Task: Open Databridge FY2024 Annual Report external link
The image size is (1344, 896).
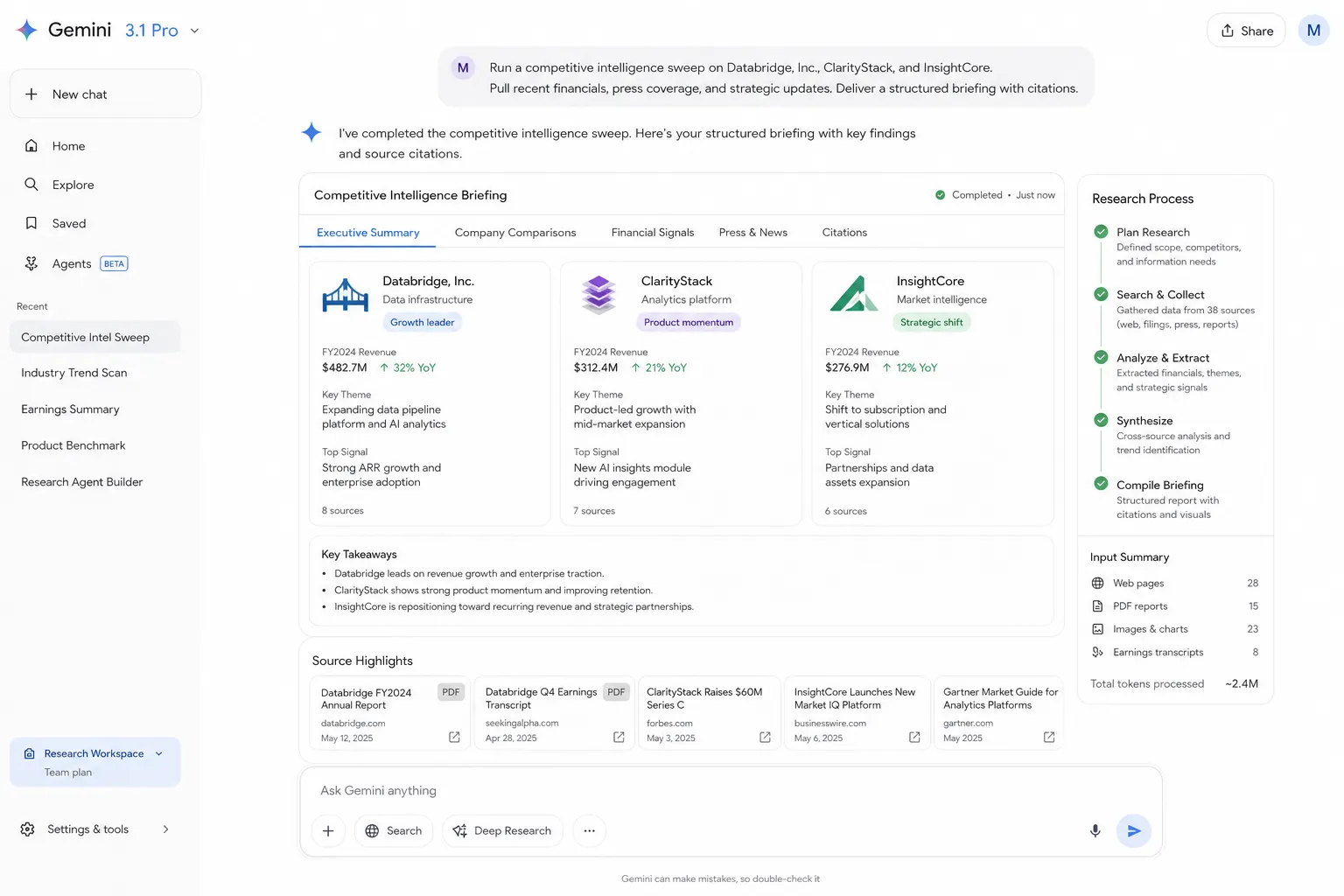Action: tap(454, 738)
